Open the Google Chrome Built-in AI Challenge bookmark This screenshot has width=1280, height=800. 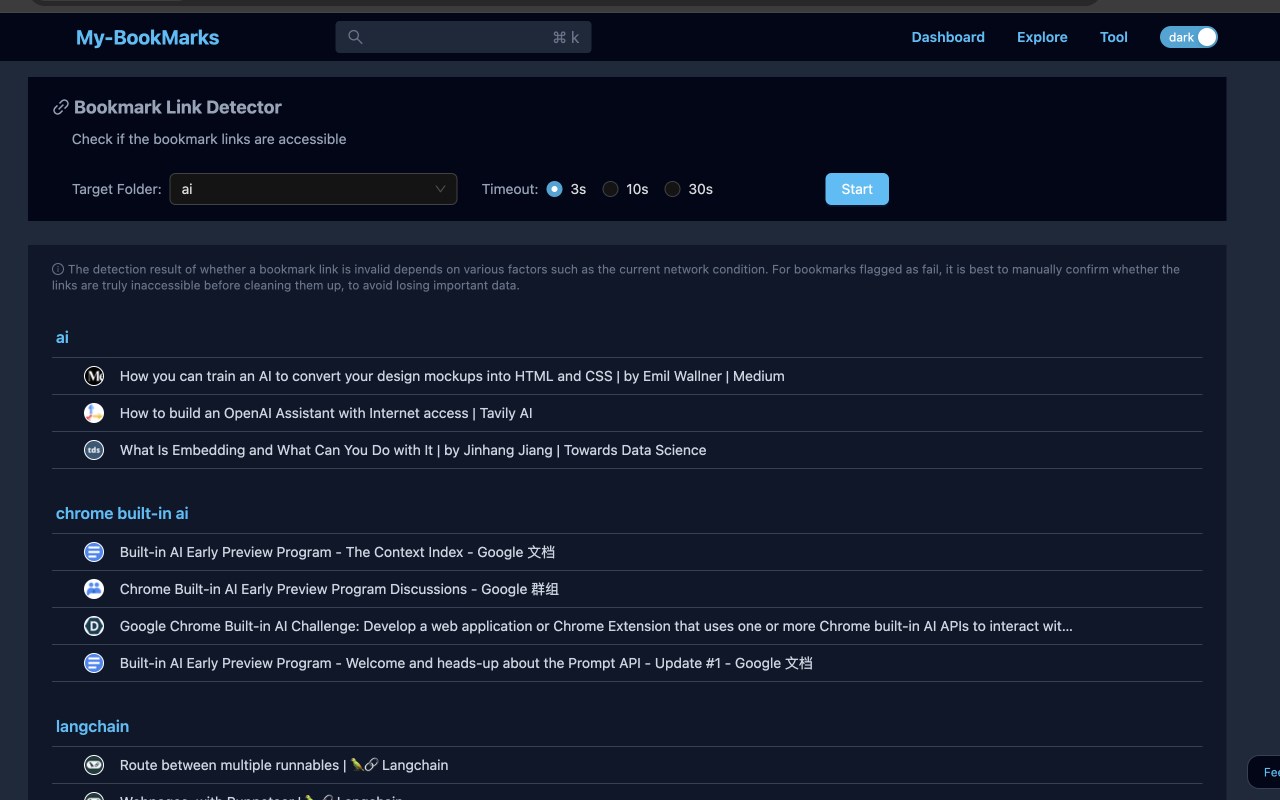click(x=596, y=626)
